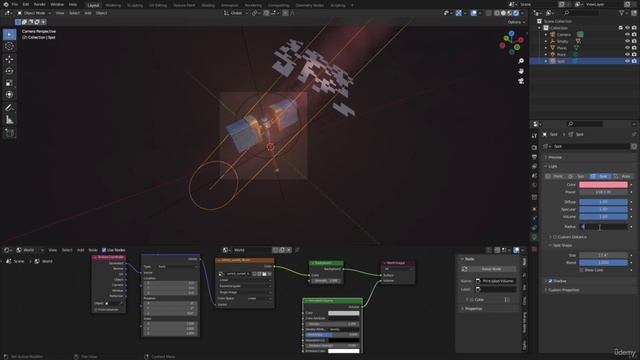
Task: Open the light Color swatch
Action: [x=603, y=184]
